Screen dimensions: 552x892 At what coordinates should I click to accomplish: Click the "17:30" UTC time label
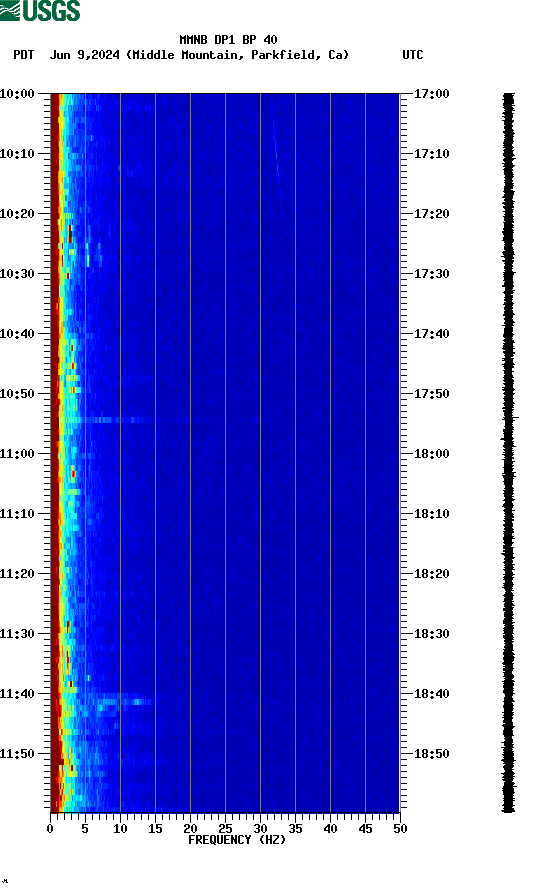[x=431, y=274]
